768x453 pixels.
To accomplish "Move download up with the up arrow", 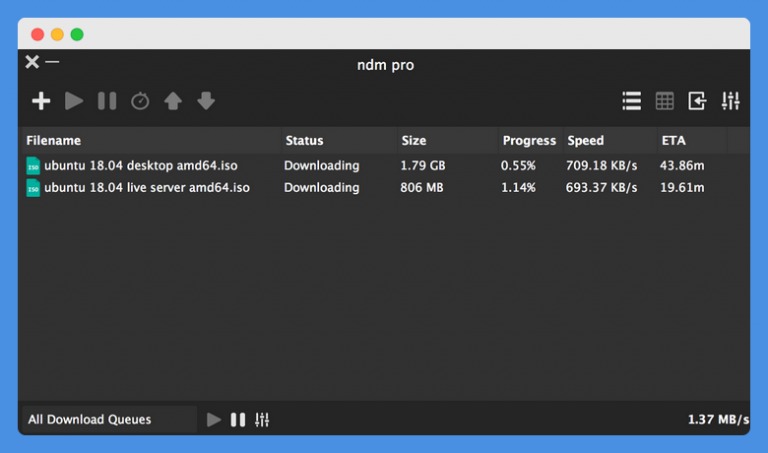I will point(173,101).
